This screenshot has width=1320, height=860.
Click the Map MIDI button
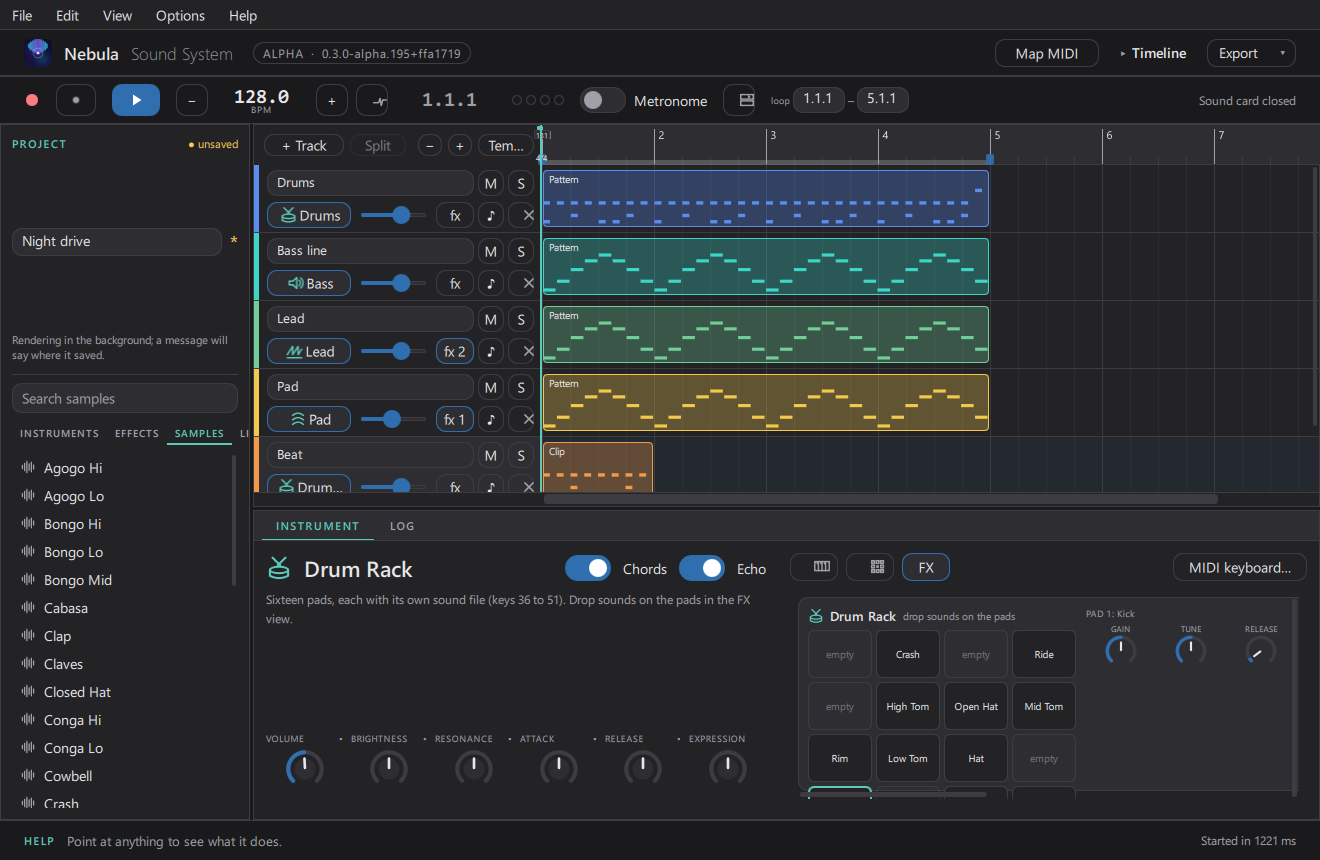(x=1047, y=53)
